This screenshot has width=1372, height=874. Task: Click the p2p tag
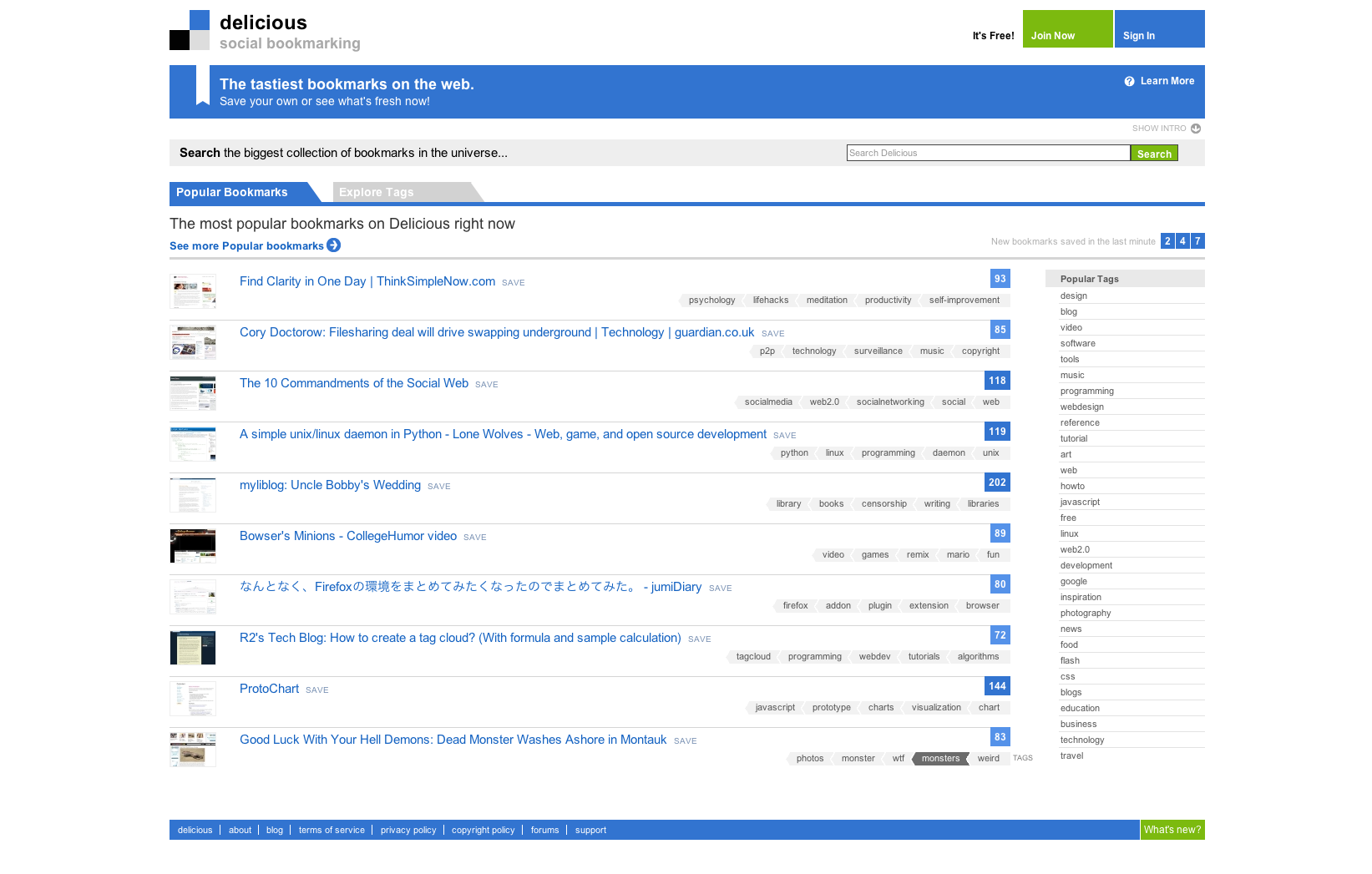coord(767,351)
